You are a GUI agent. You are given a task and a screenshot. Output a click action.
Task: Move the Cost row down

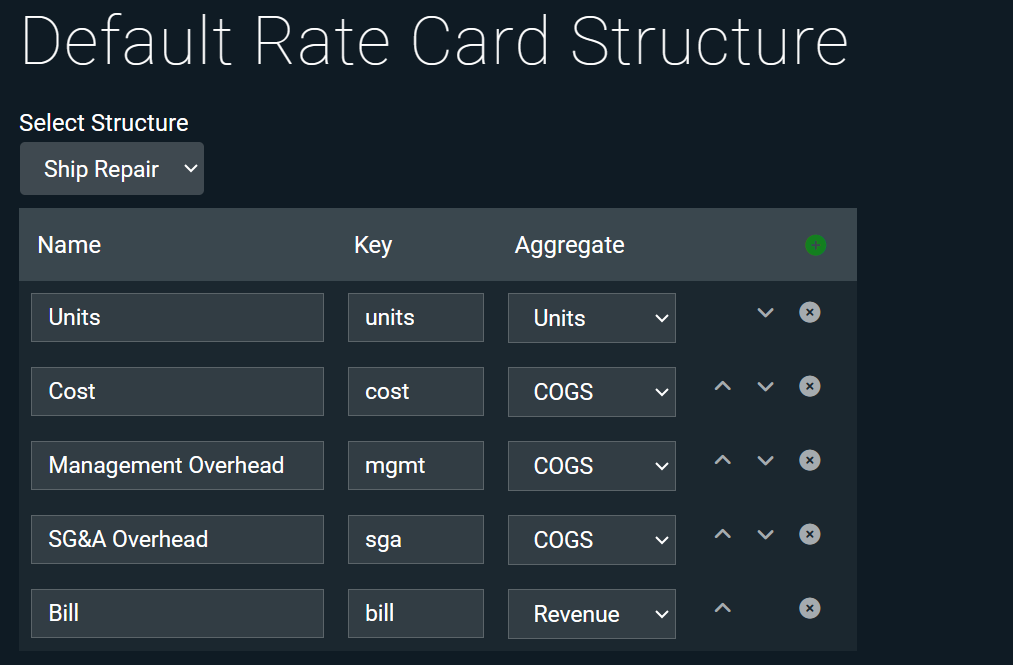point(766,387)
